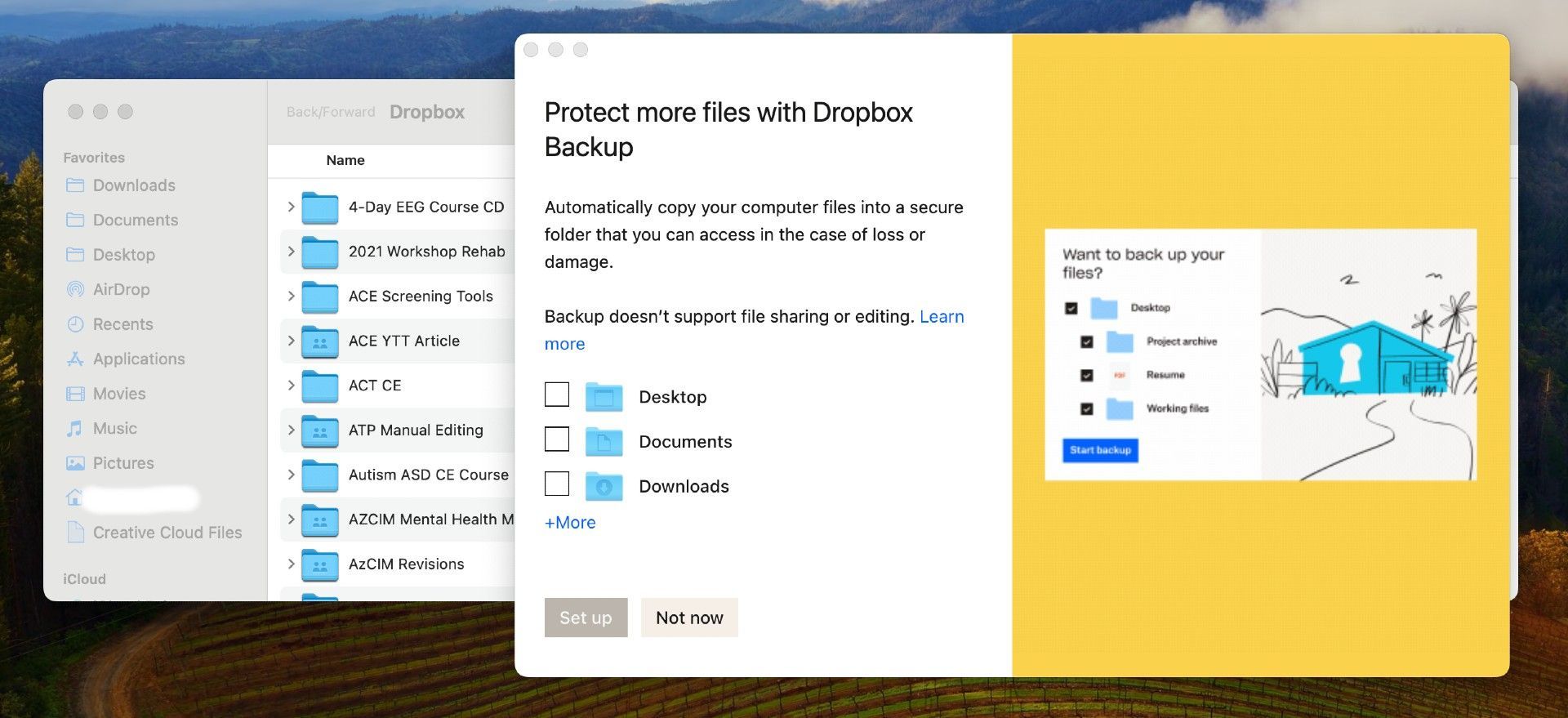The image size is (1568, 718).
Task: Open Recents in Finder sidebar
Action: click(122, 324)
